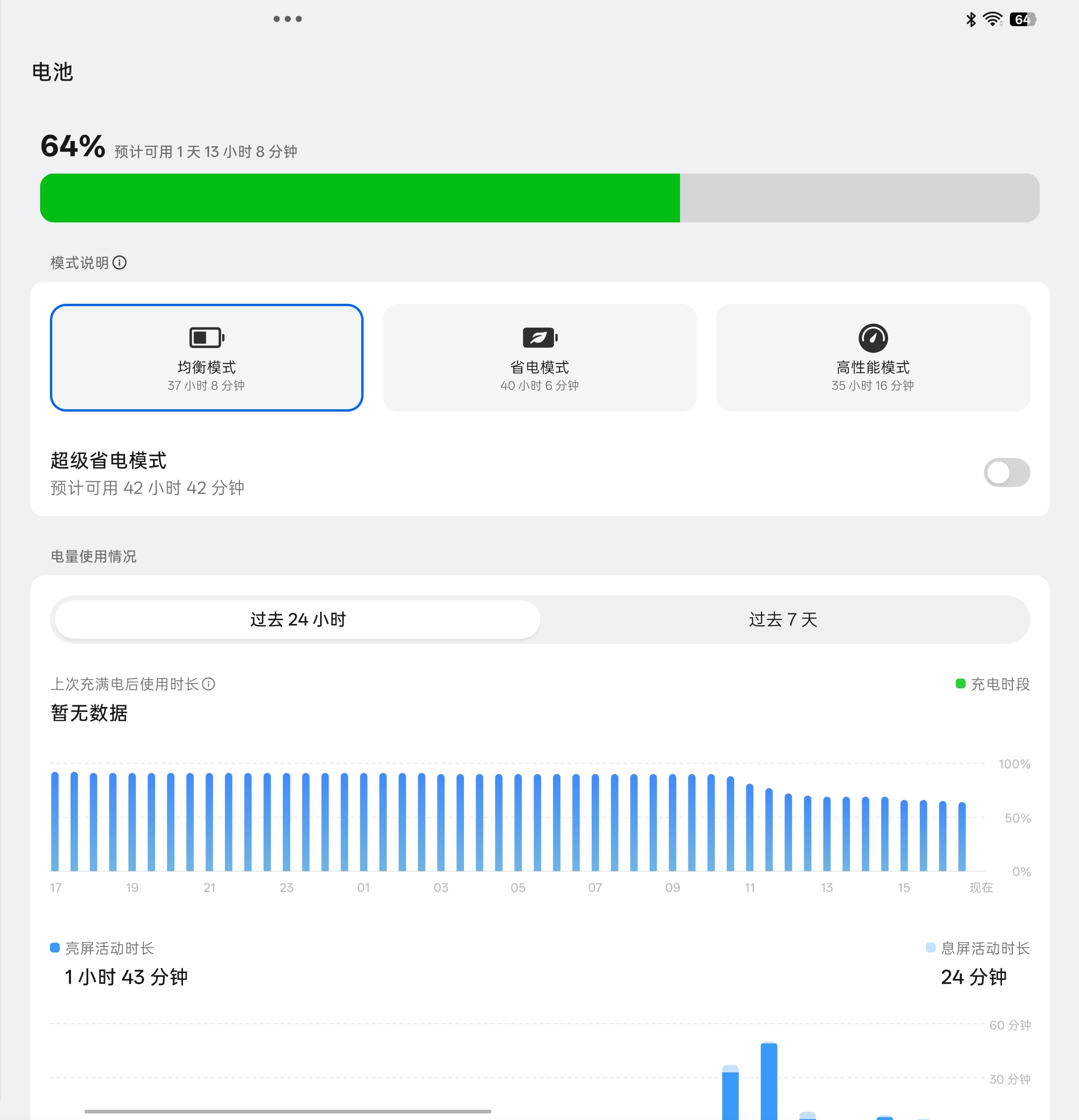Tap info icon beside 上次充满电后使用时长
Image resolution: width=1079 pixels, height=1120 pixels.
pyautogui.click(x=209, y=684)
